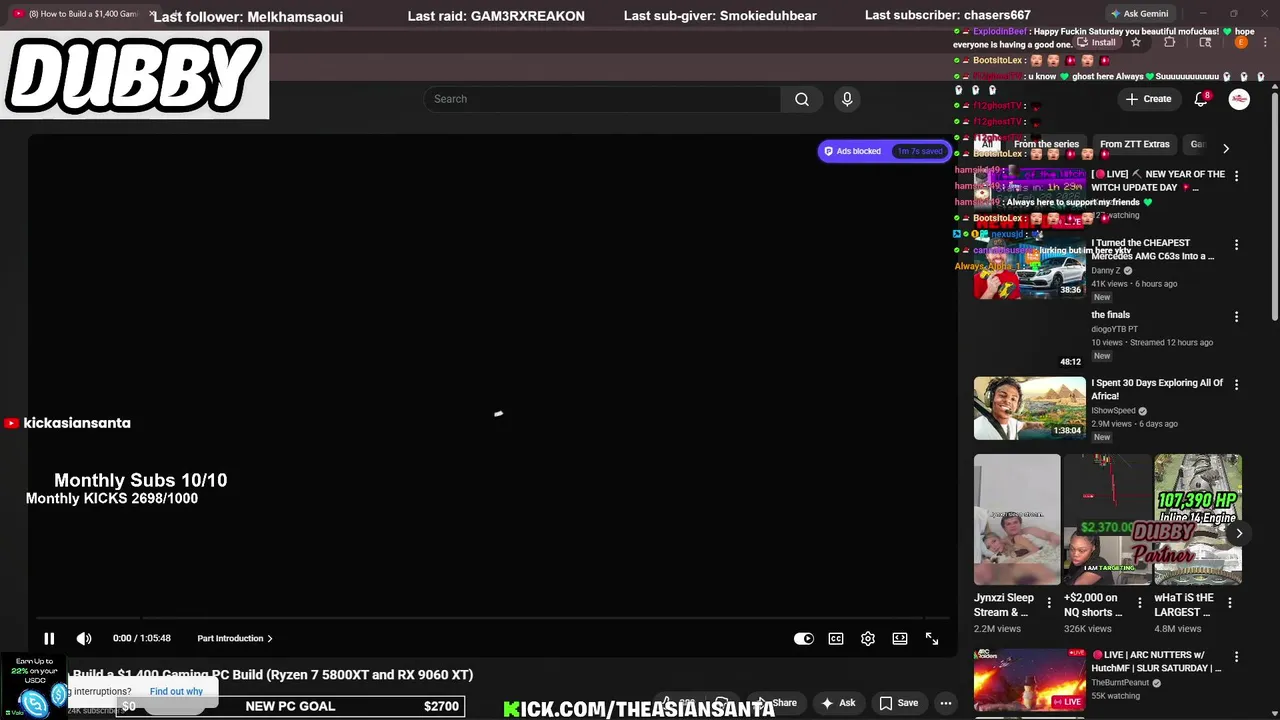This screenshot has height=720, width=1280.
Task: Toggle the autoplay switch in the player
Action: pos(804,638)
